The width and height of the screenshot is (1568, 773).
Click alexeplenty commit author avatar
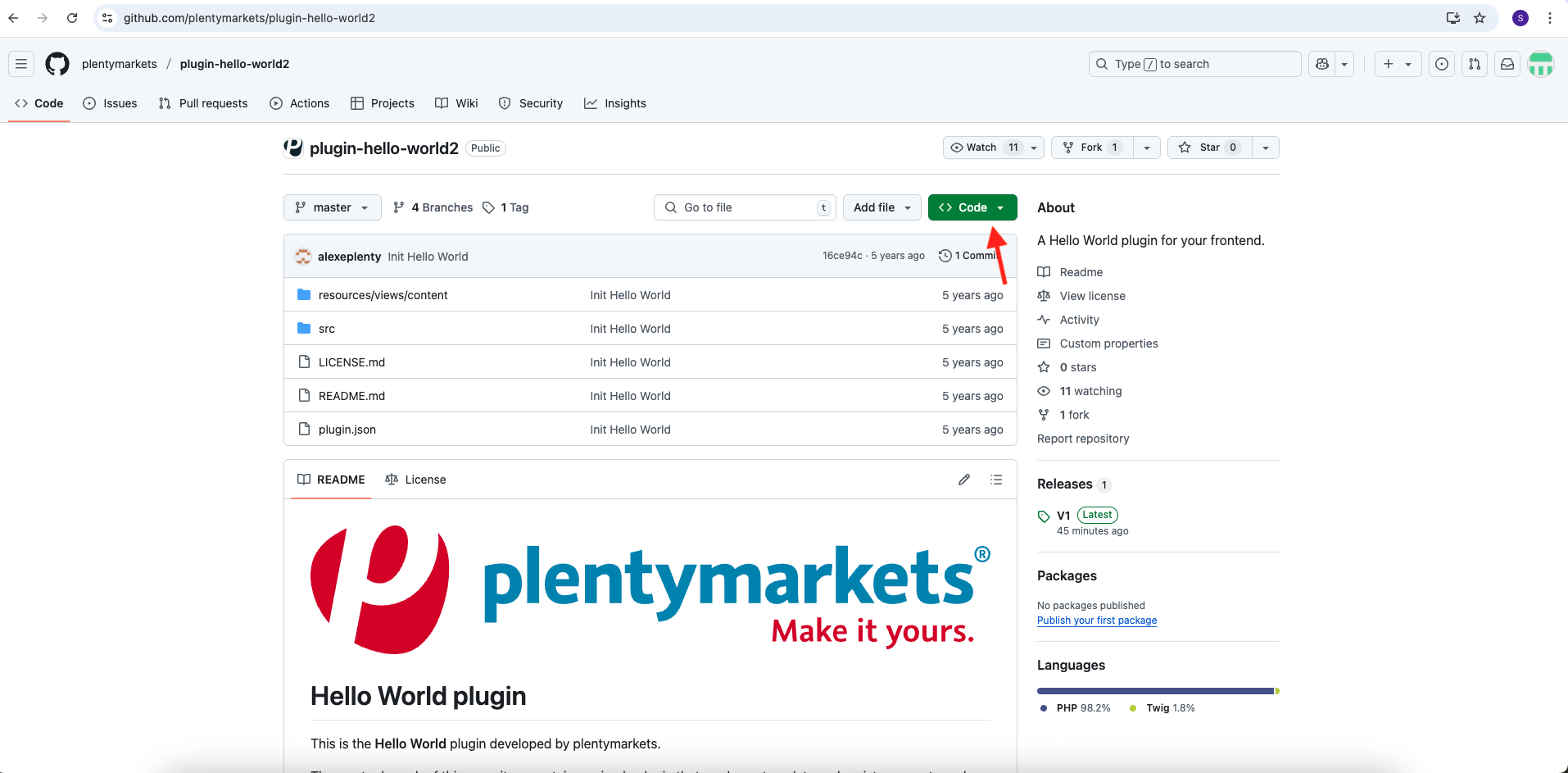(x=303, y=257)
